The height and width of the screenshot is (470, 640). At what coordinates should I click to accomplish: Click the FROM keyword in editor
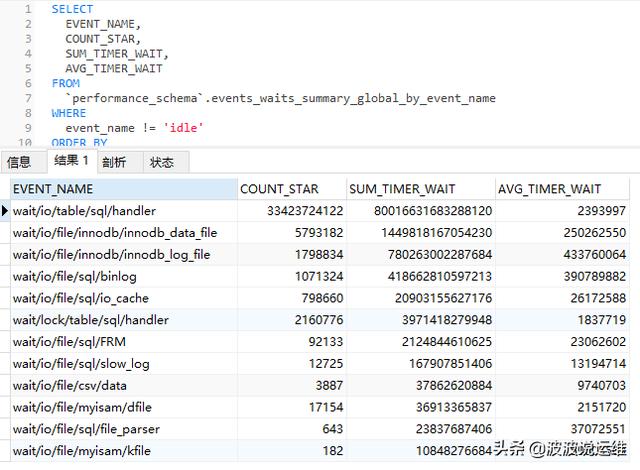point(66,83)
